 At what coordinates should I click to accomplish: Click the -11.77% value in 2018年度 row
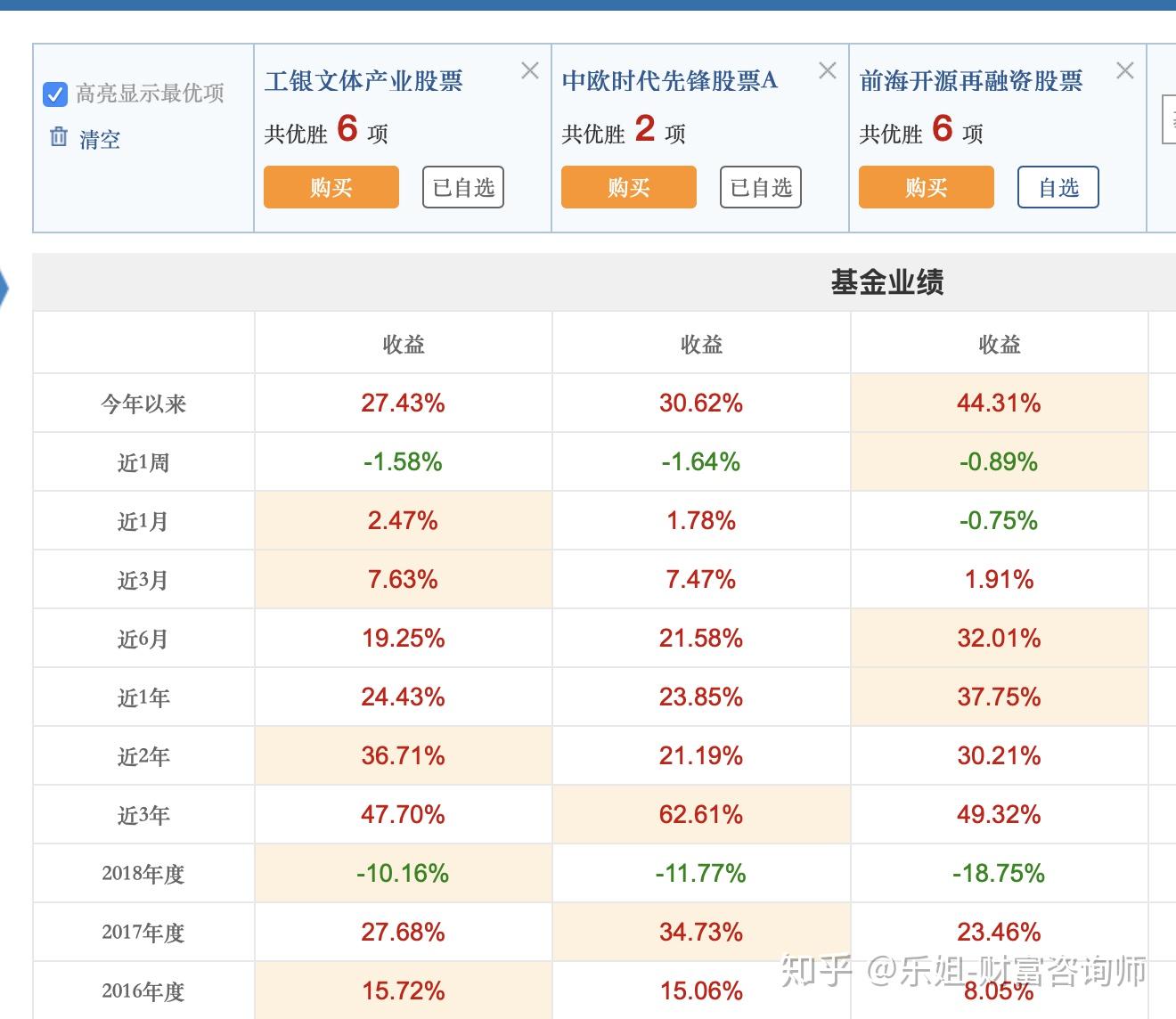pyautogui.click(x=701, y=873)
